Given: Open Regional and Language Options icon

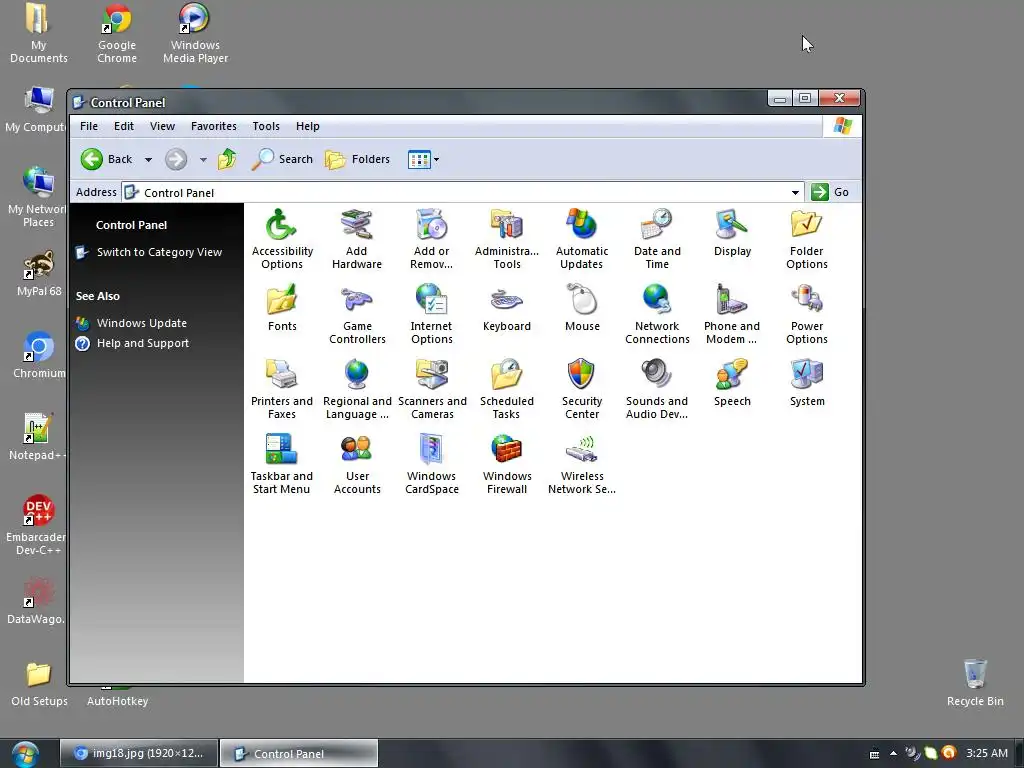Looking at the screenshot, I should (357, 389).
